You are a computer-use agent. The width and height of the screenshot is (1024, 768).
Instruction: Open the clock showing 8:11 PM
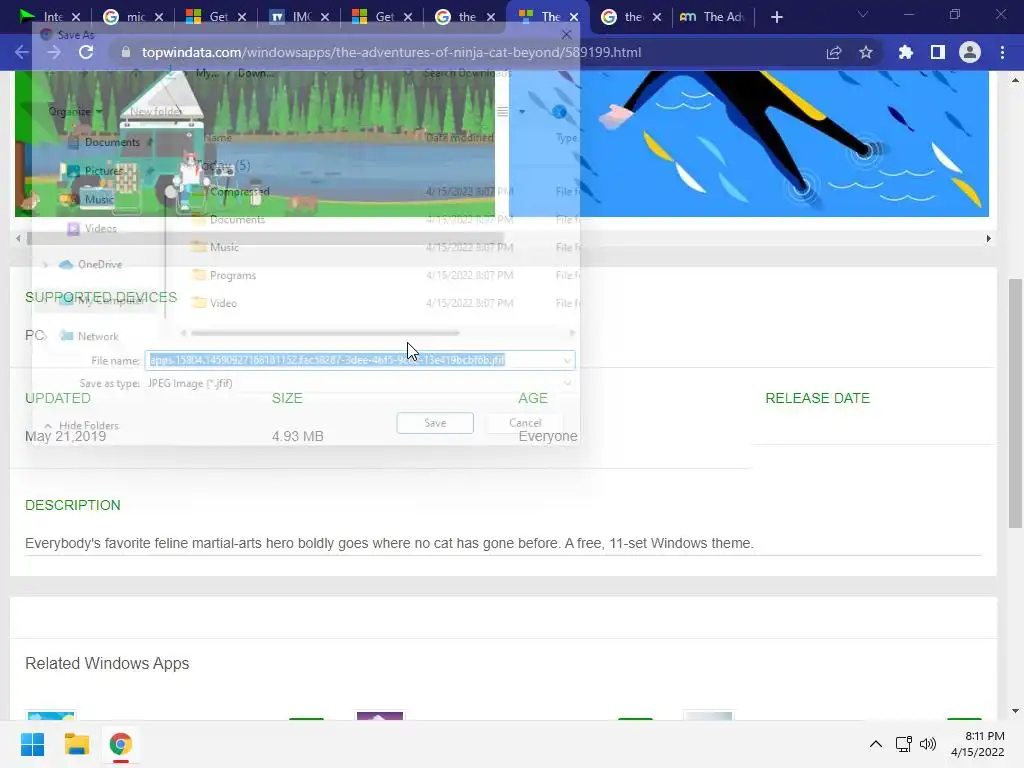point(978,744)
